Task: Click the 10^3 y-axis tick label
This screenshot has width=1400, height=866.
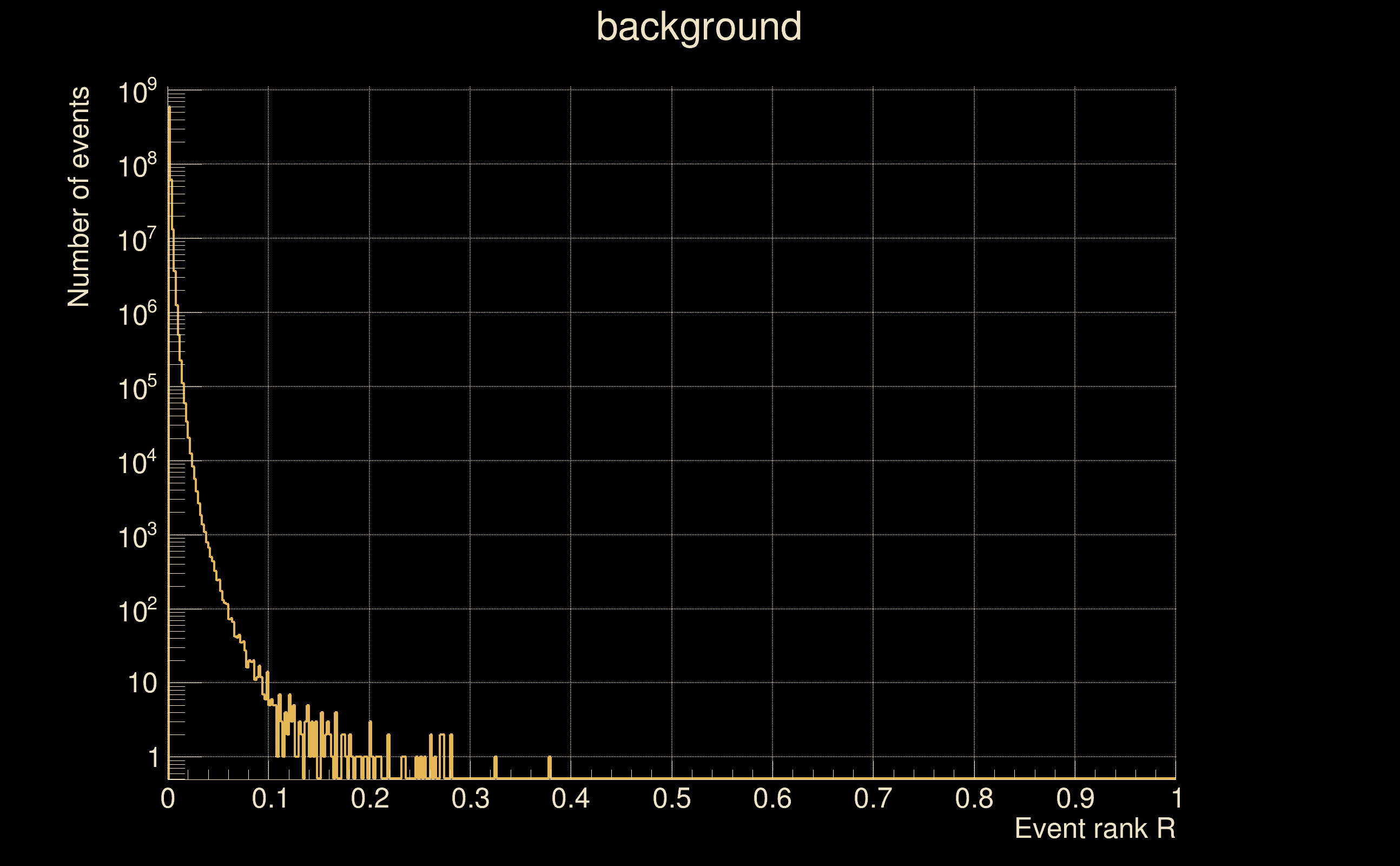Action: (137, 537)
